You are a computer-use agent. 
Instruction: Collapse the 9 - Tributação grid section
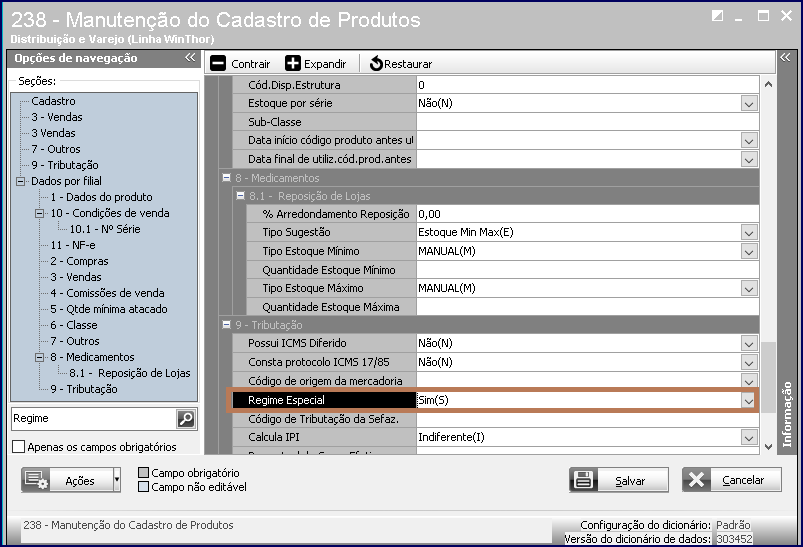226,324
